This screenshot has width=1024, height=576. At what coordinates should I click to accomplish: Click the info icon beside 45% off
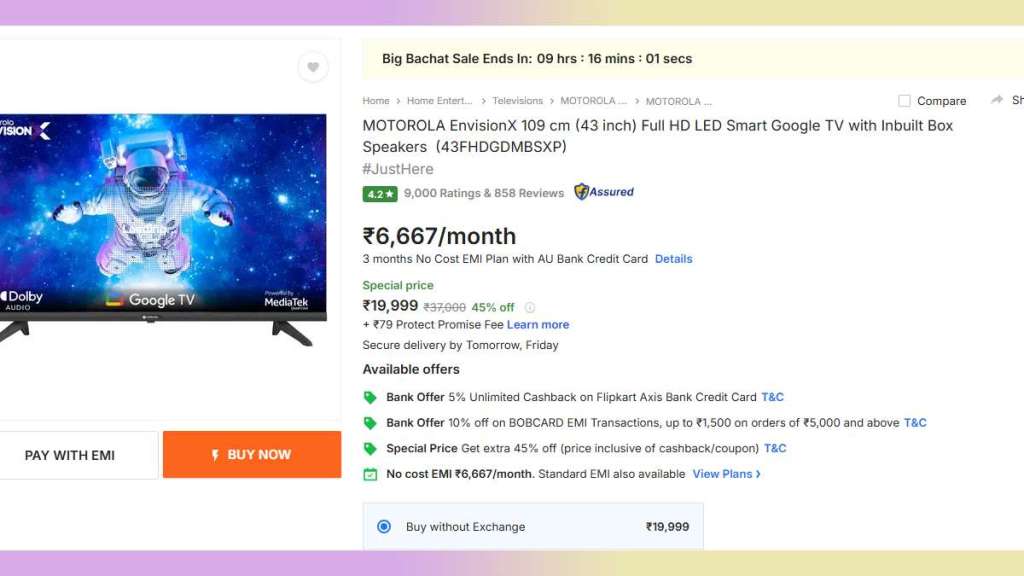tap(529, 307)
